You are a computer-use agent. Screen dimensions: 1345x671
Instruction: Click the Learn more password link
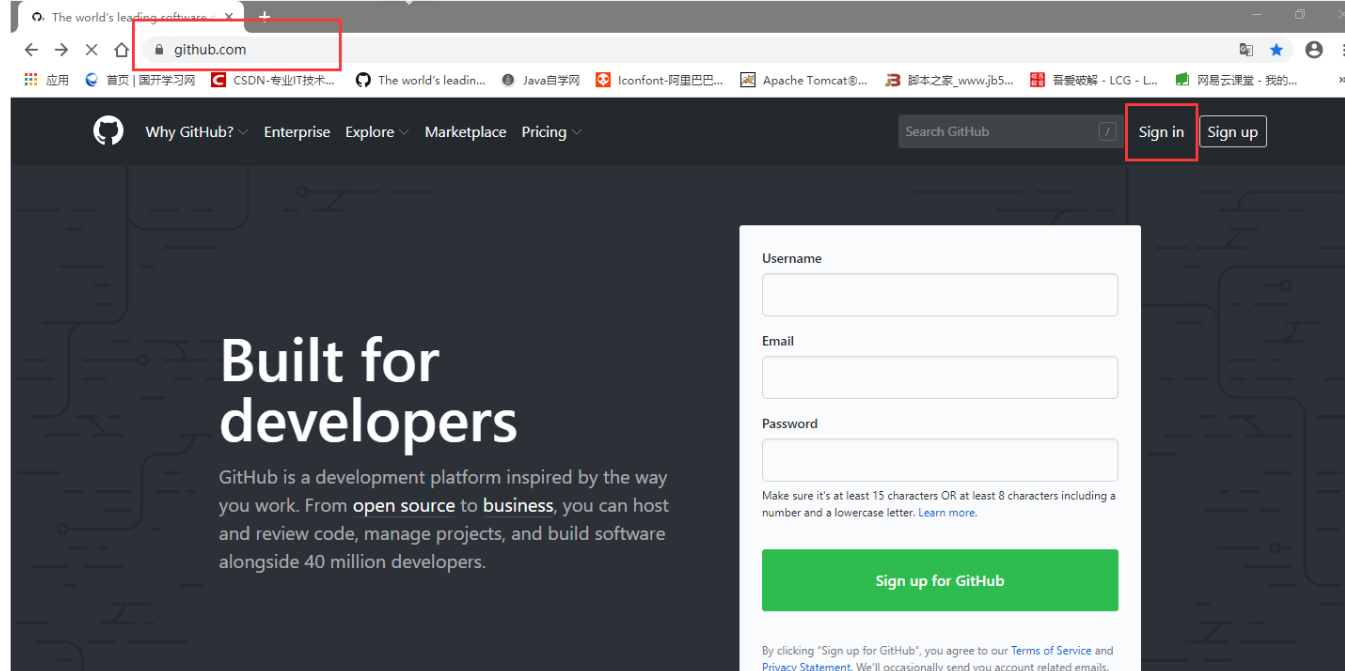[947, 513]
